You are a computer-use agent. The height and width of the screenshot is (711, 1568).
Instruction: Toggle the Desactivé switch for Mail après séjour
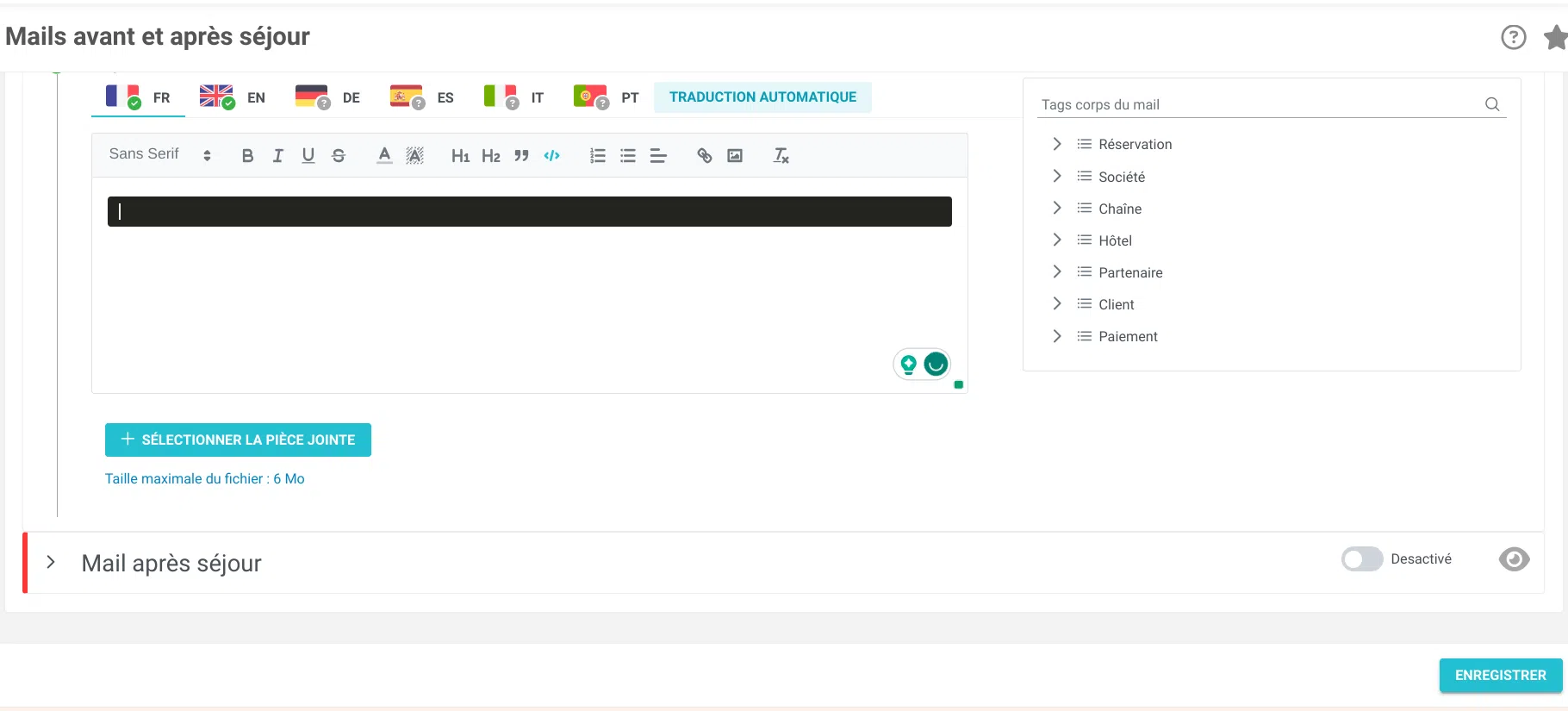point(1361,559)
